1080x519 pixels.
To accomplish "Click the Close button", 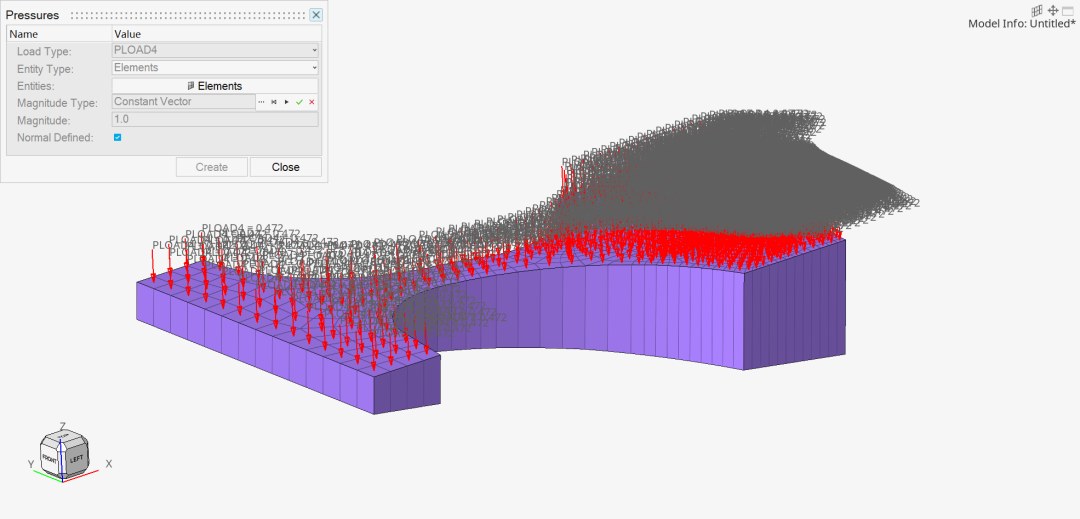I will [x=286, y=167].
